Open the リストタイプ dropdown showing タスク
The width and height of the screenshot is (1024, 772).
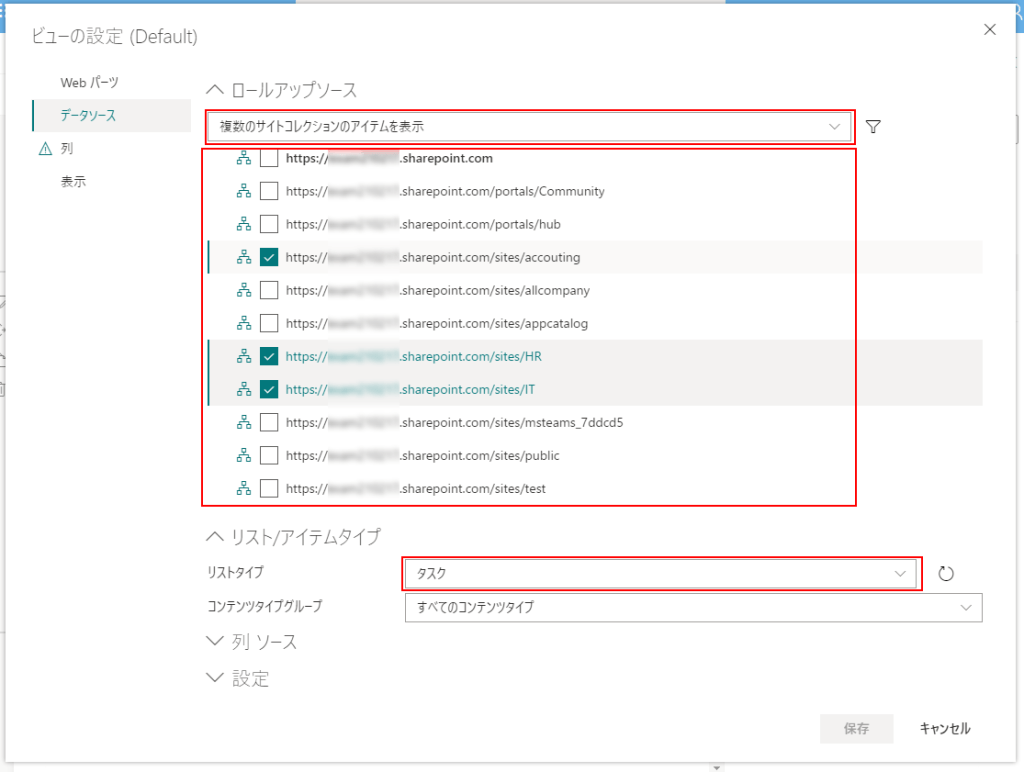pos(660,574)
